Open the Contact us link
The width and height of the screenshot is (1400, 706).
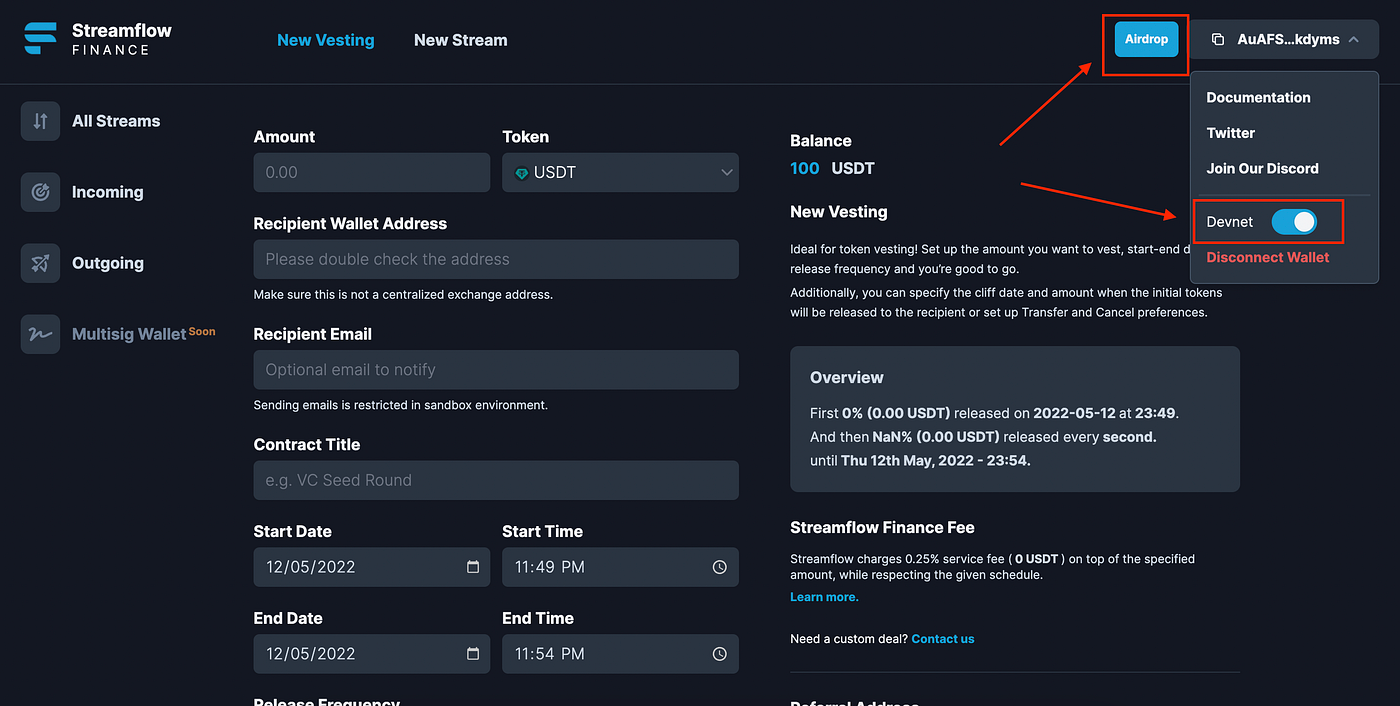943,639
